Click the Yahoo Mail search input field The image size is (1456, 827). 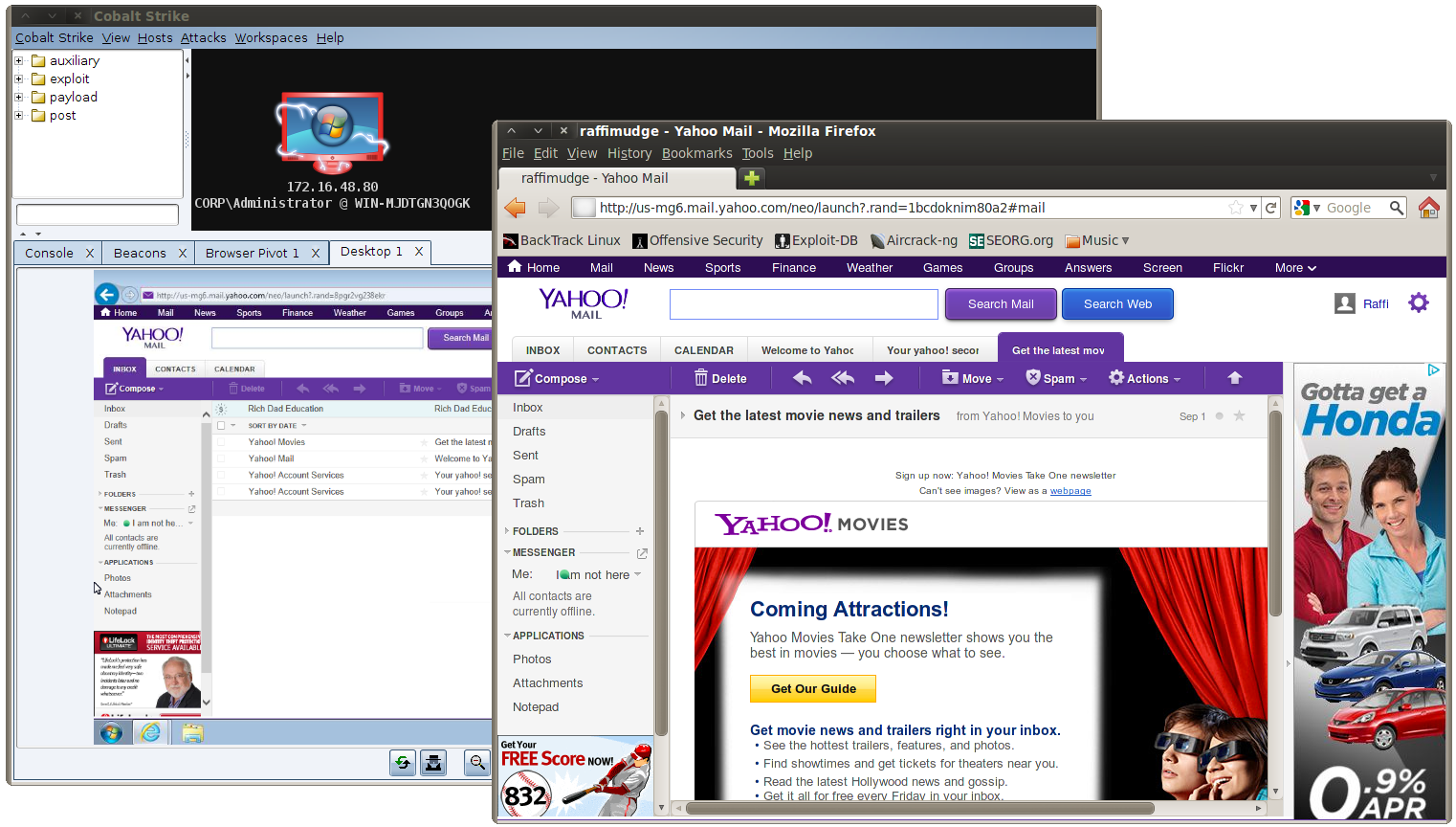[804, 304]
